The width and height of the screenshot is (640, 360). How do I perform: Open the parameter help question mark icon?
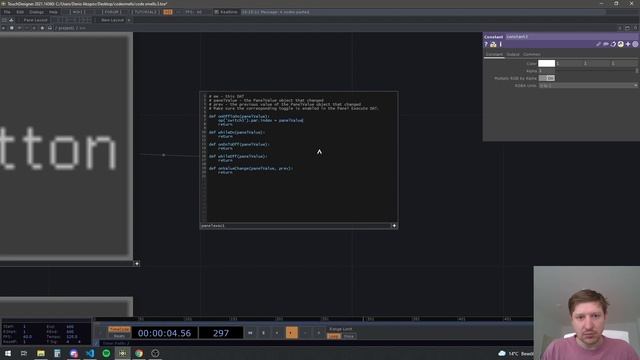click(486, 44)
